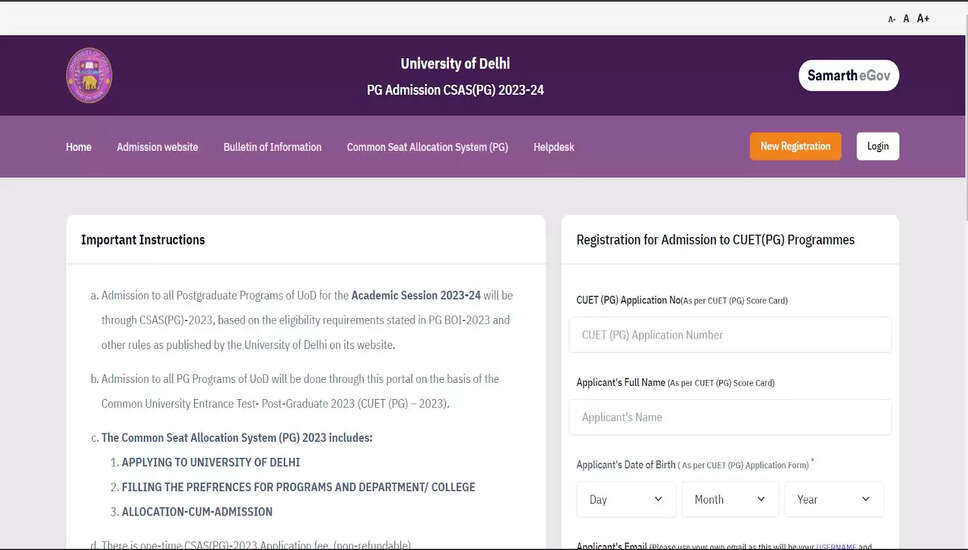Reset font size with A icon

coord(906,19)
